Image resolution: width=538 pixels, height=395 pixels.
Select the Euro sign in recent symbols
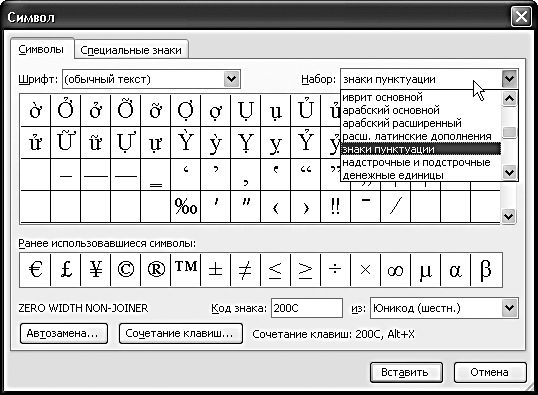click(35, 270)
